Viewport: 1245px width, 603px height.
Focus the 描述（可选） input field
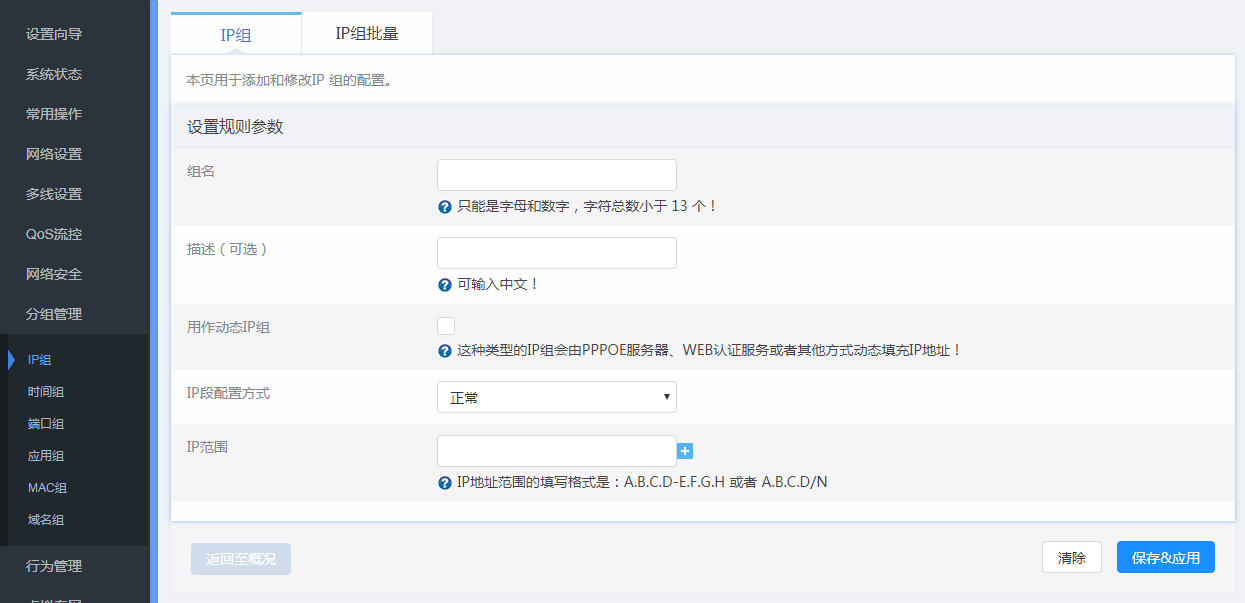tap(556, 253)
